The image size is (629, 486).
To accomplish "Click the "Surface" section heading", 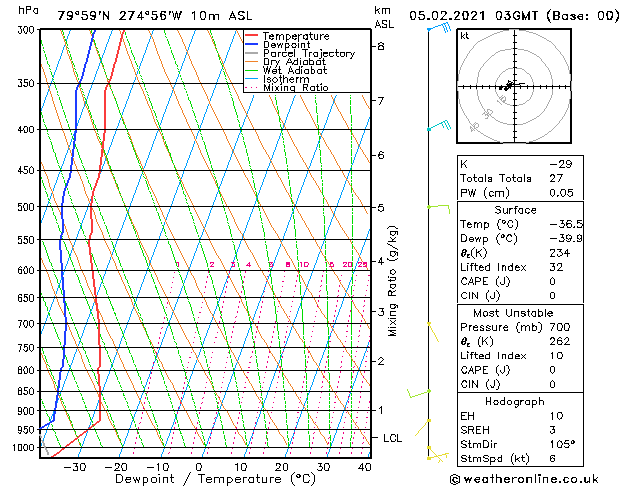I will [515, 210].
